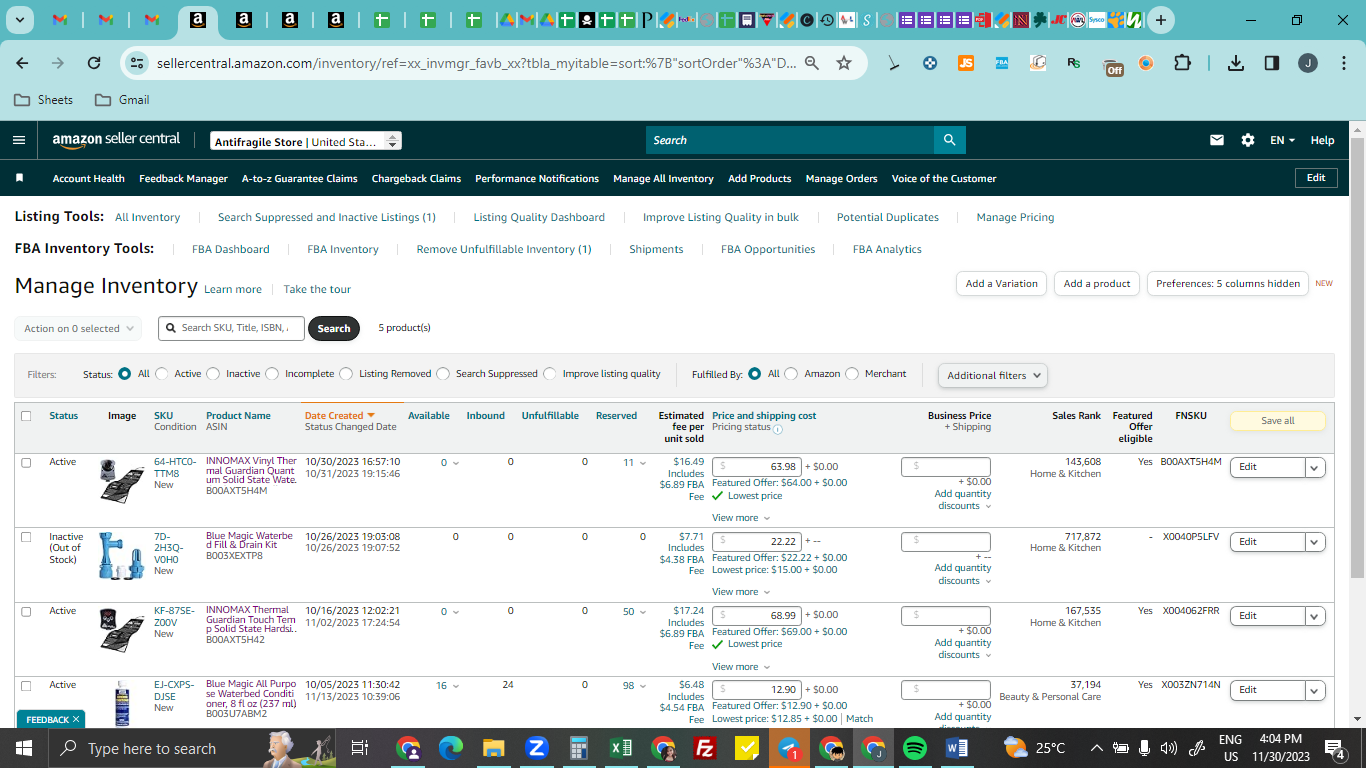Reload the page
Viewport: 1366px width, 768px height.
[94, 63]
